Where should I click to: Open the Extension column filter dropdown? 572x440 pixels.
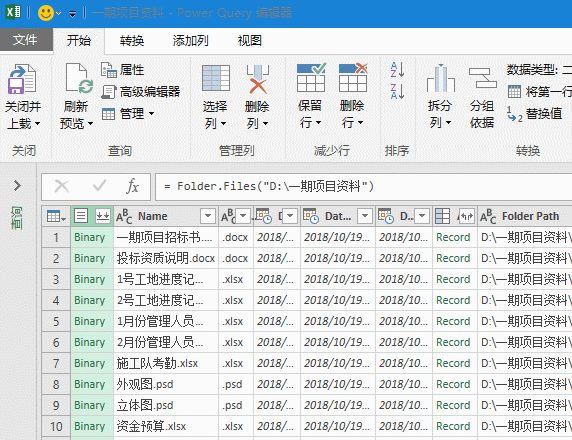point(243,216)
